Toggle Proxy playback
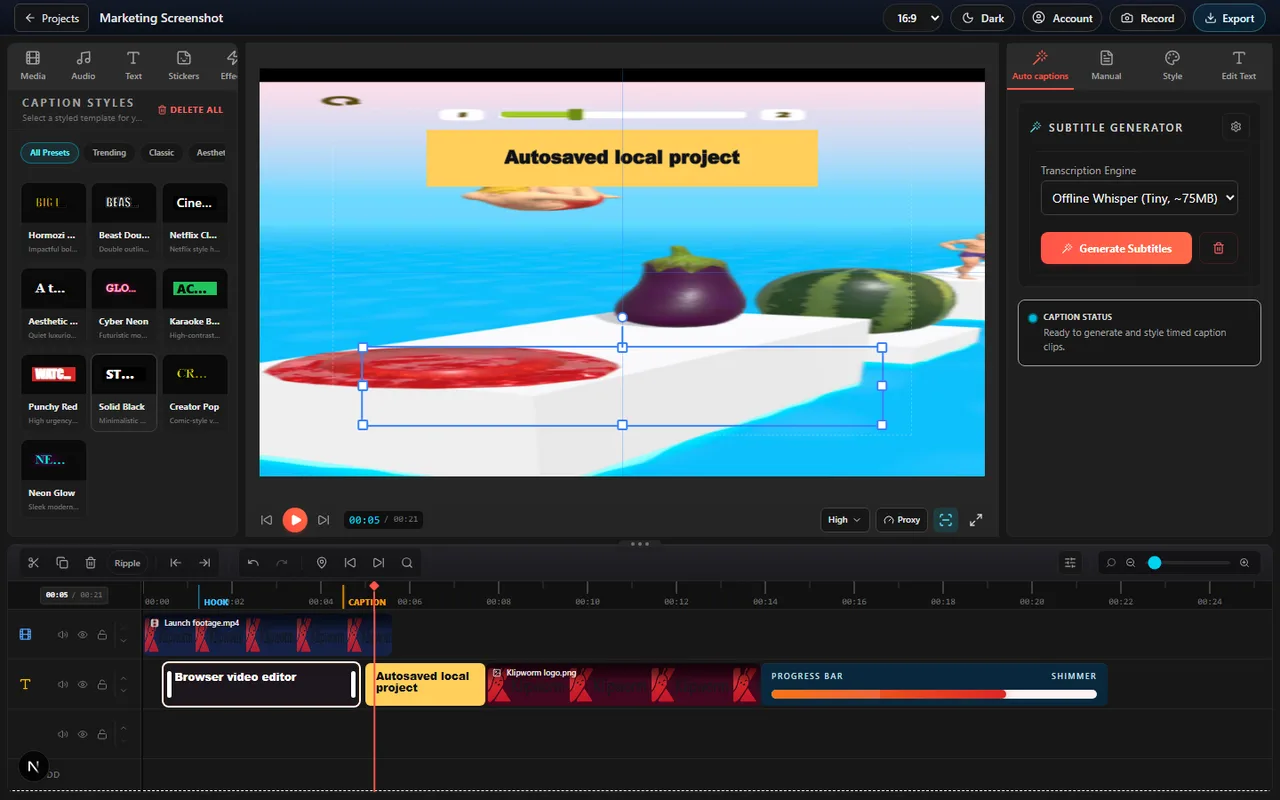The image size is (1280, 800). tap(901, 520)
